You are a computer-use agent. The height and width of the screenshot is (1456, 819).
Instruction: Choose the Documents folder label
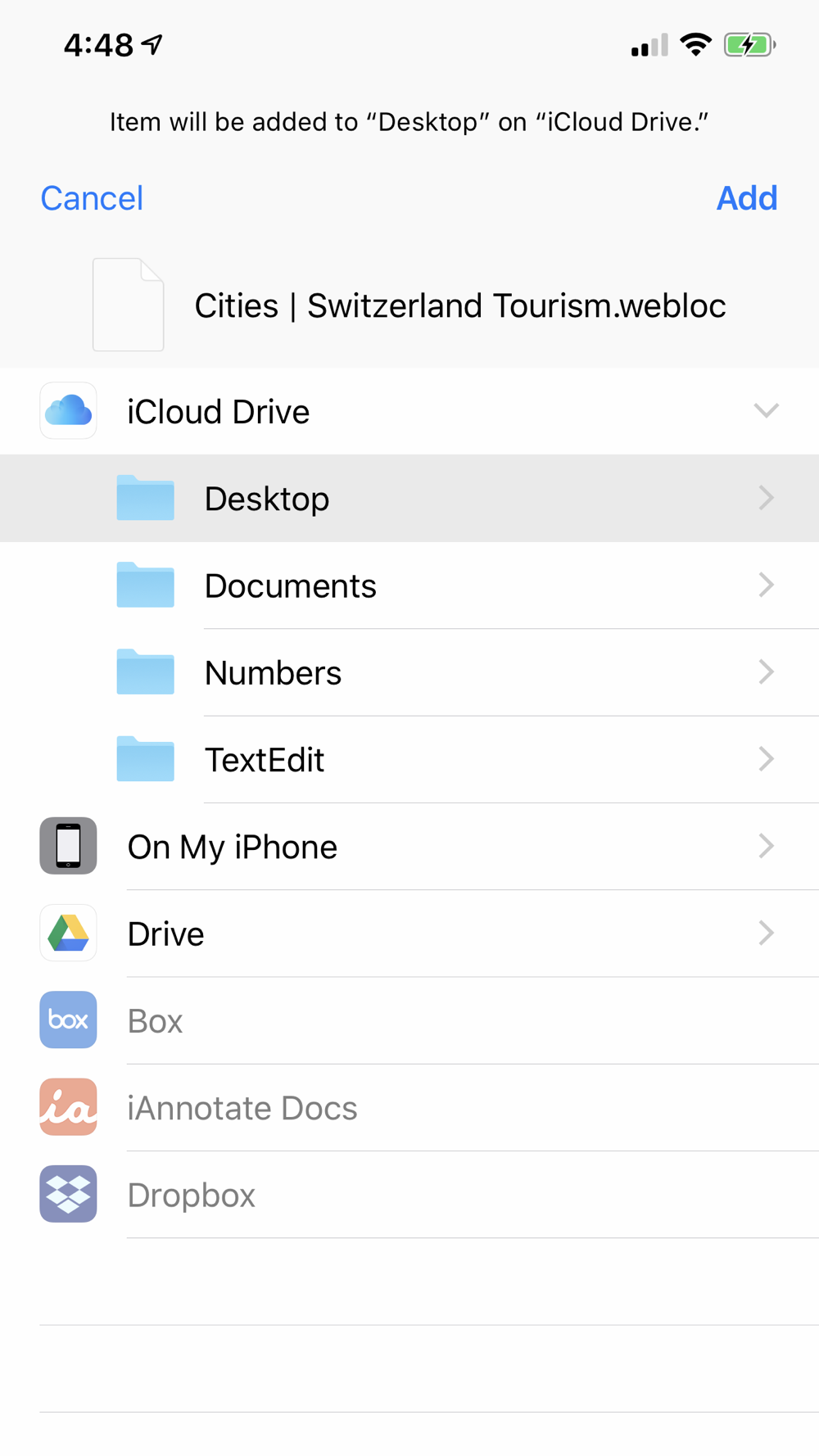click(291, 586)
